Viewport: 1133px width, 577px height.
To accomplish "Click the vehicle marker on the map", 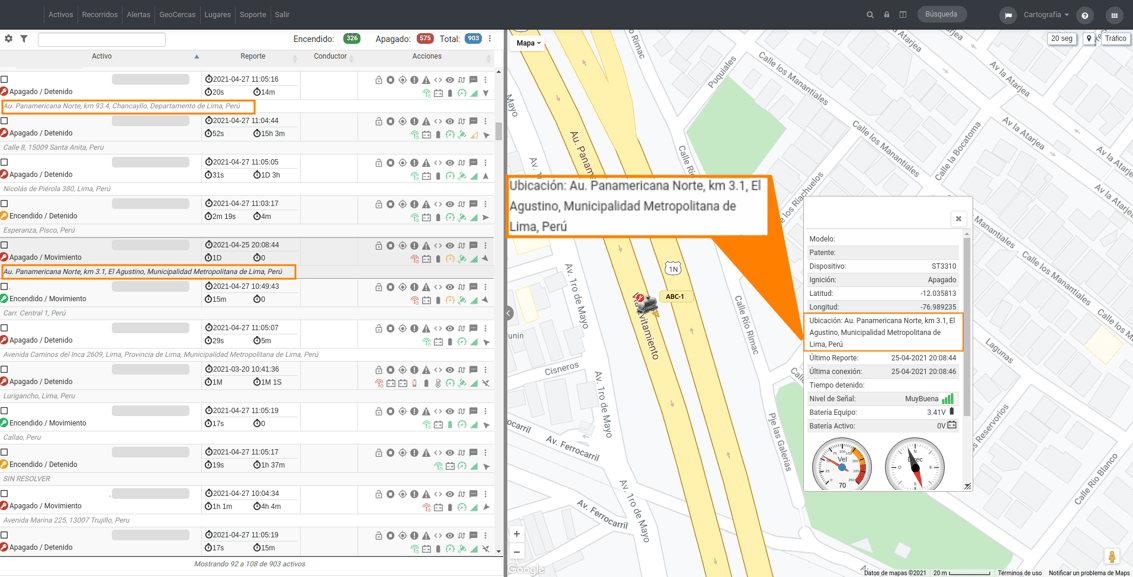I will [647, 304].
